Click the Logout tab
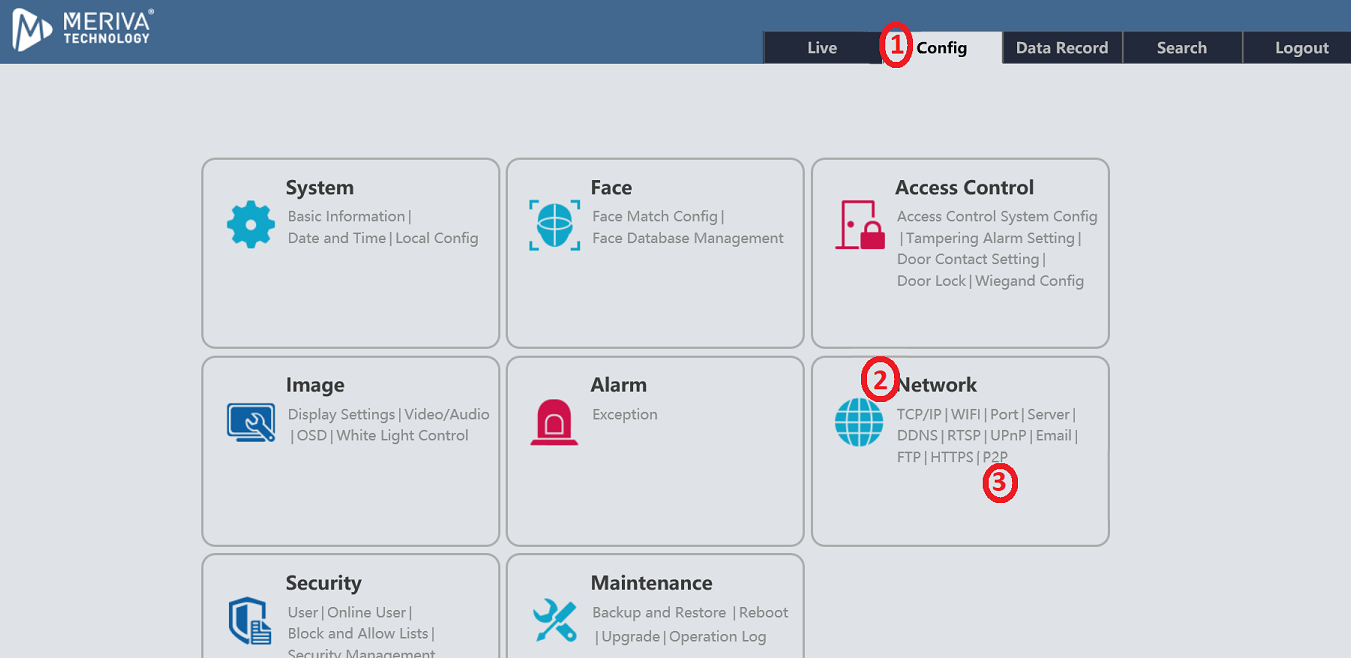 [x=1301, y=48]
